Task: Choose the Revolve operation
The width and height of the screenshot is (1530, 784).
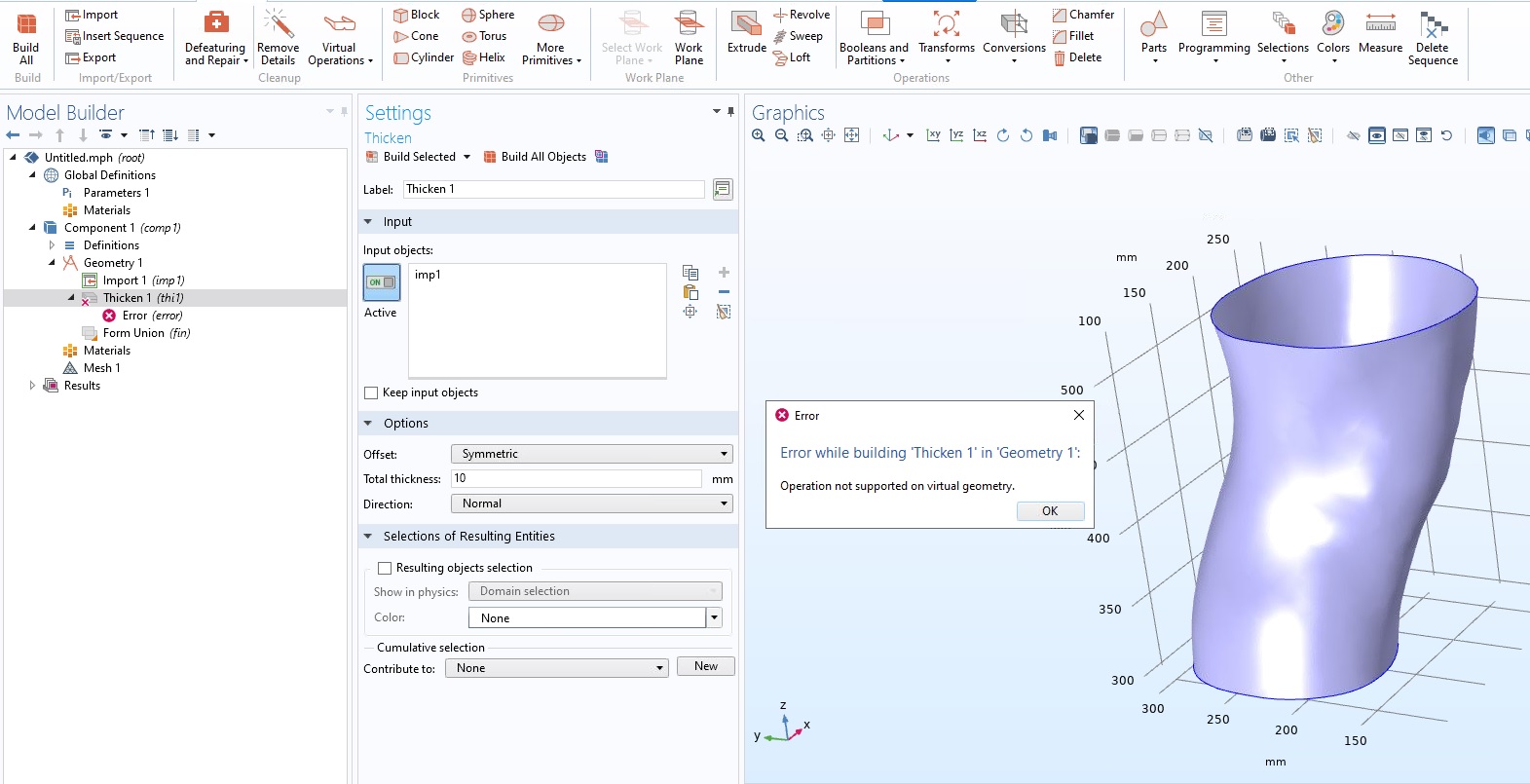Action: pos(802,15)
